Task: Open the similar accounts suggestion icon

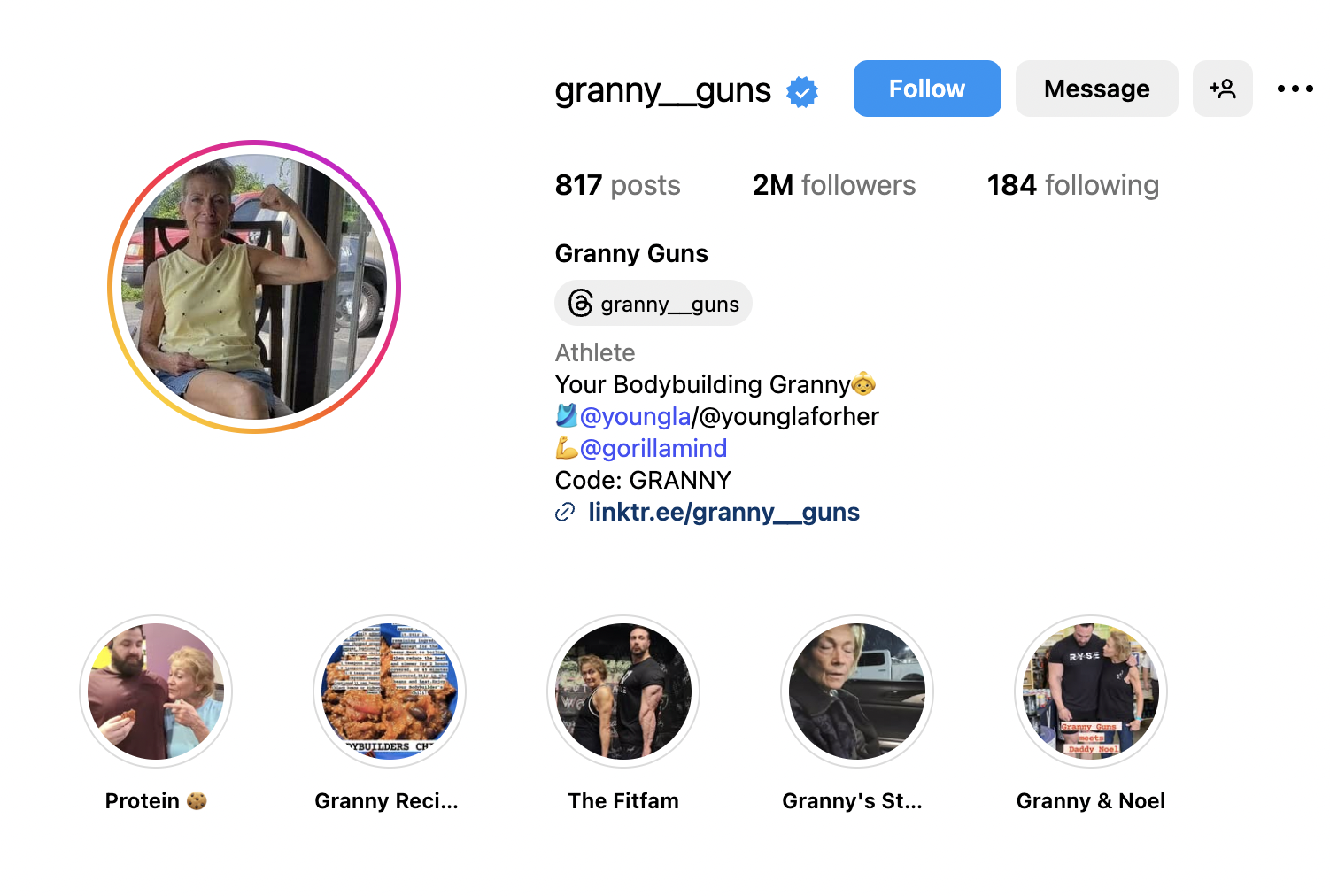Action: [x=1222, y=89]
